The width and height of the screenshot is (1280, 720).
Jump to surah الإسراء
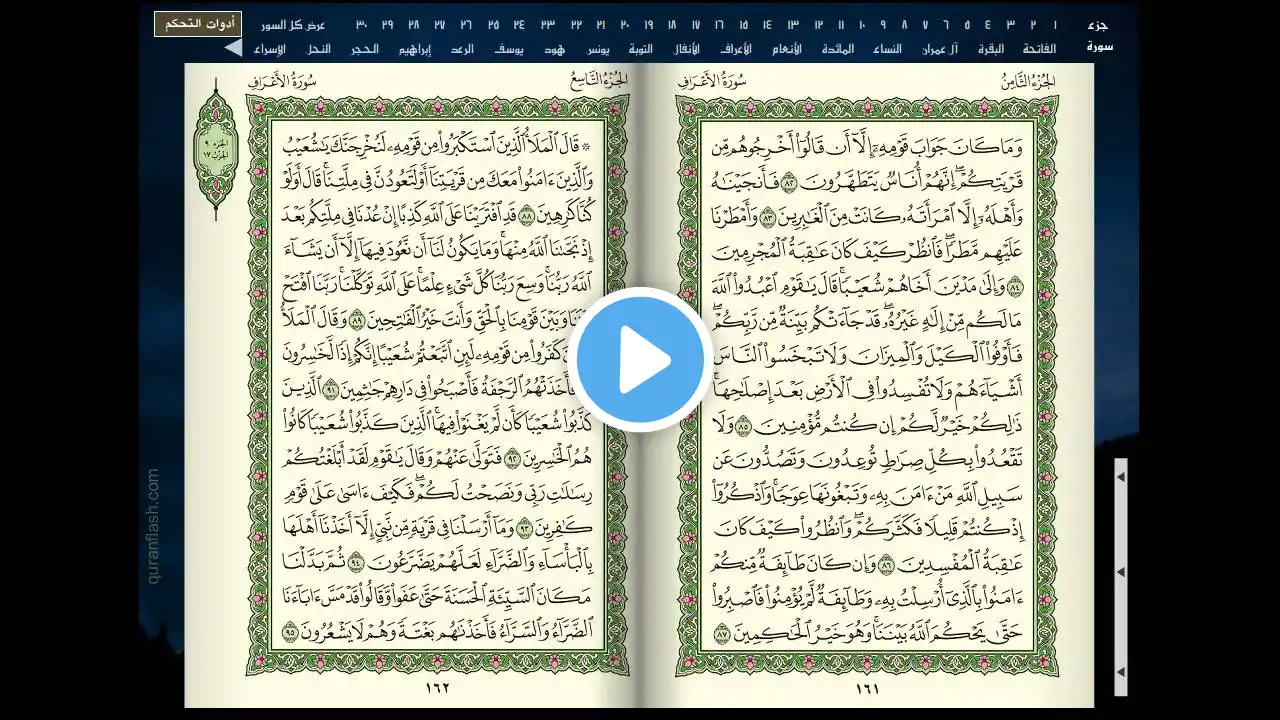pyautogui.click(x=270, y=48)
